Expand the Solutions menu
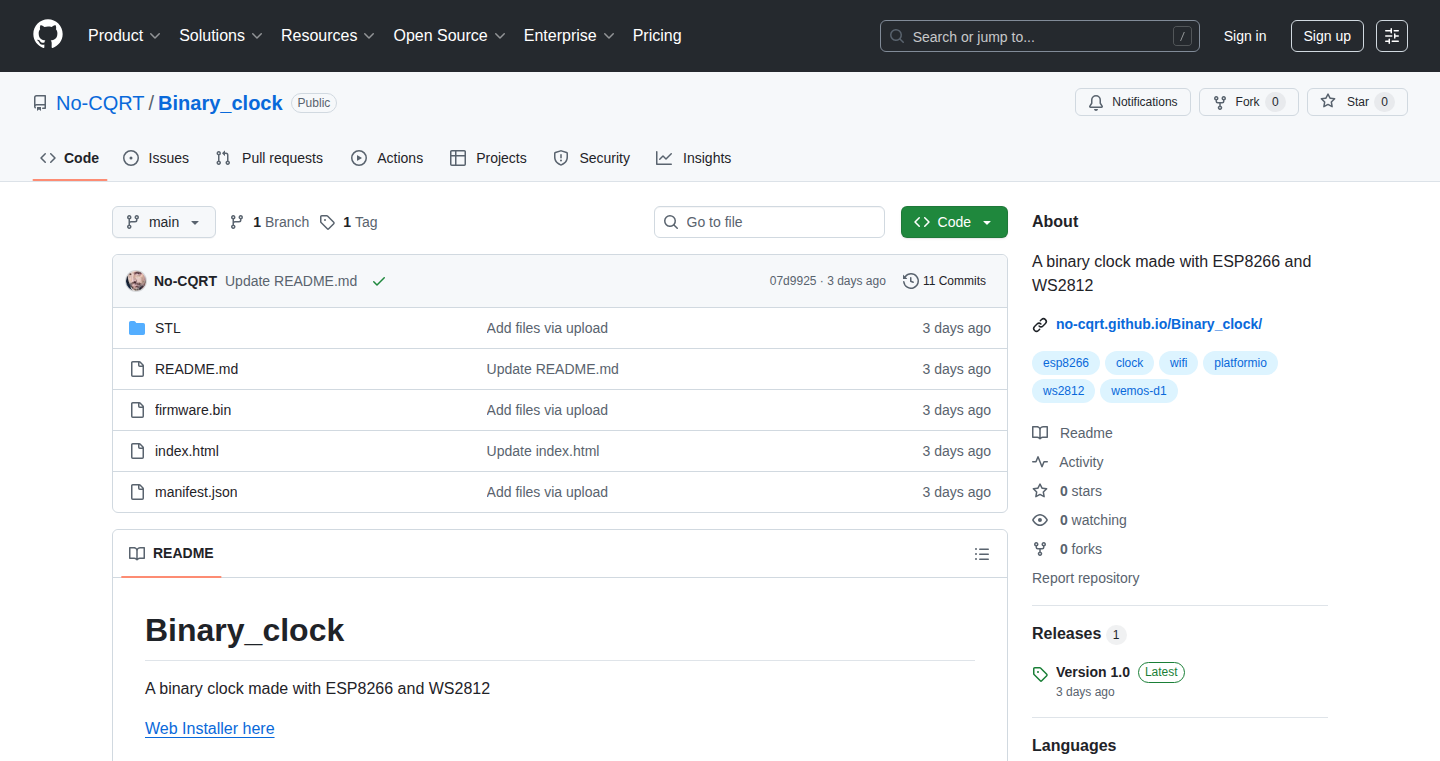Viewport: 1440px width, 761px height. [221, 35]
